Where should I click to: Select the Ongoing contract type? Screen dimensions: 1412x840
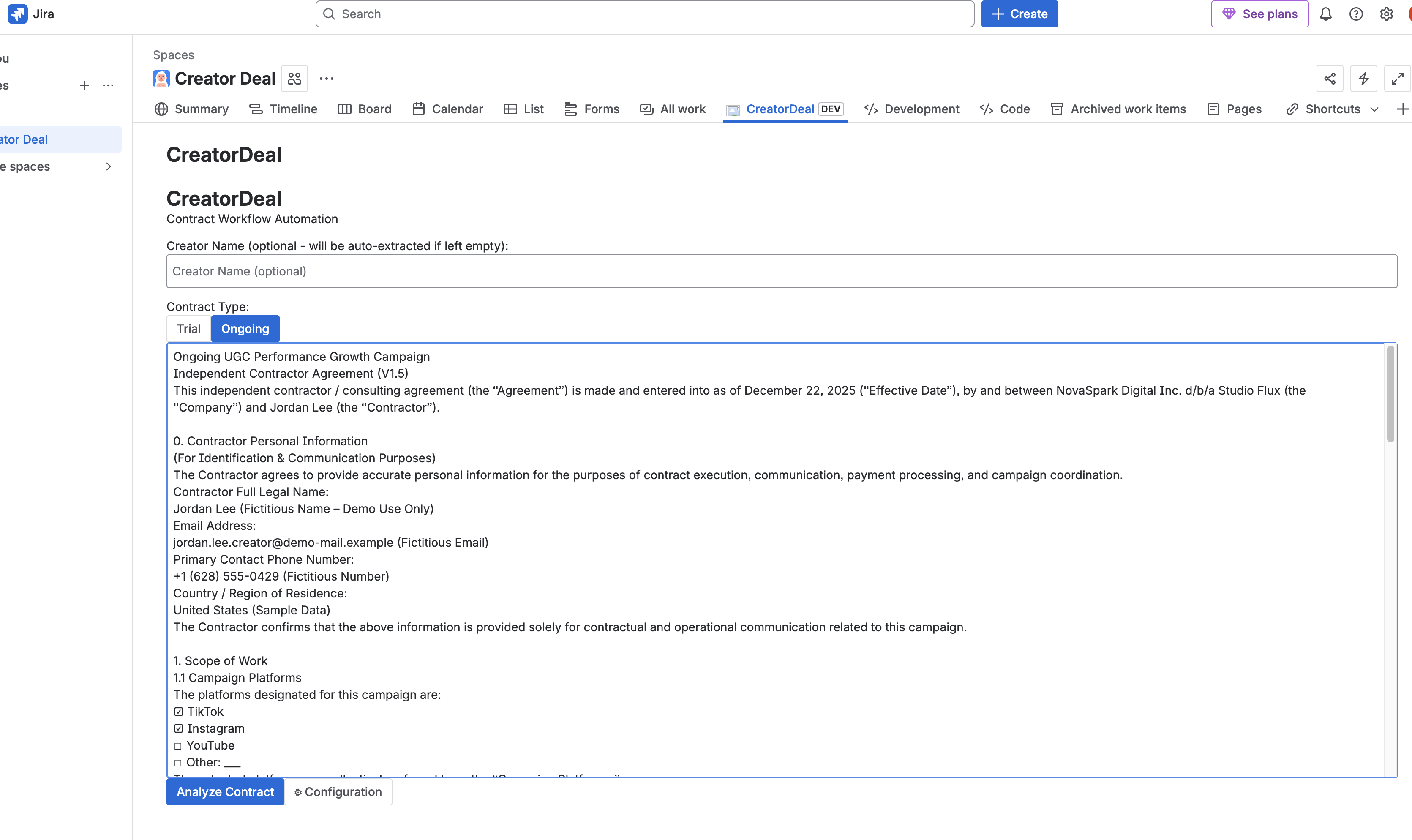(245, 329)
